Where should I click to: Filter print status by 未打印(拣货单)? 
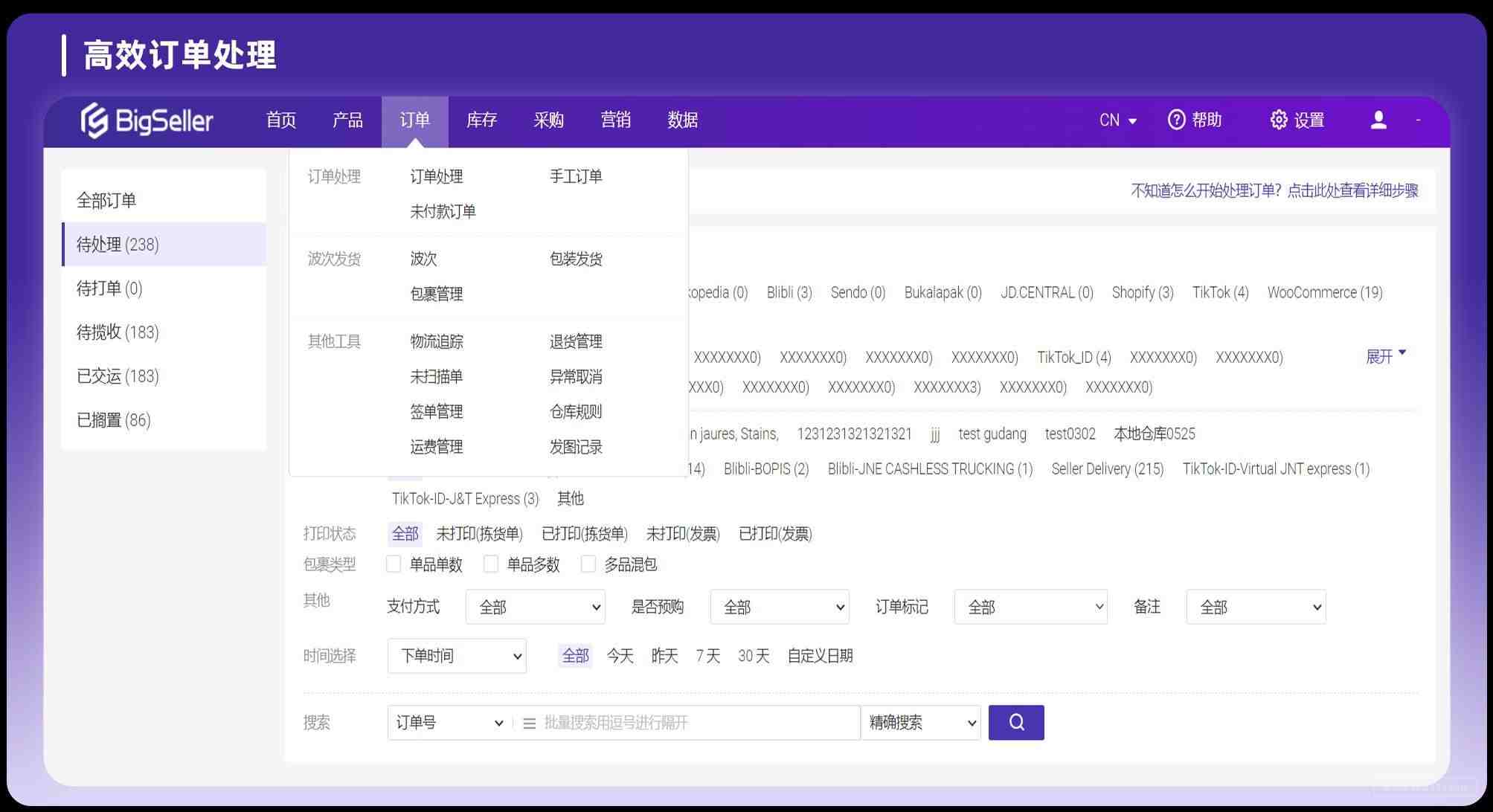click(479, 534)
